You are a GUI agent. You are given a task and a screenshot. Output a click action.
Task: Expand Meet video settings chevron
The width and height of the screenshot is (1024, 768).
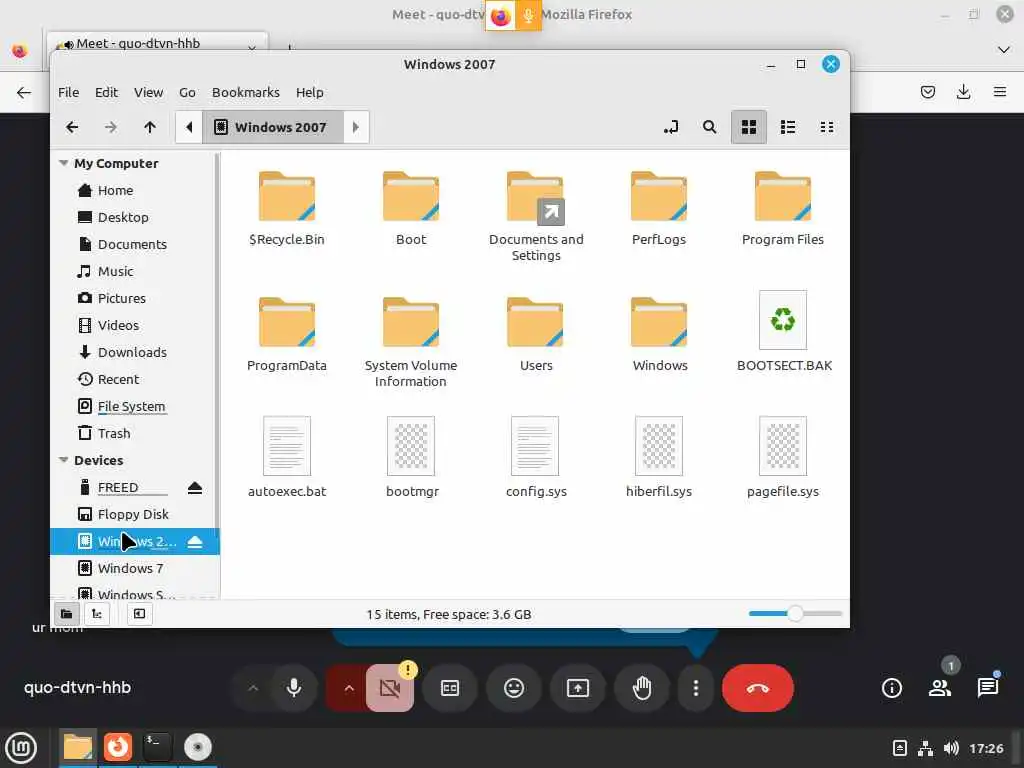point(348,688)
